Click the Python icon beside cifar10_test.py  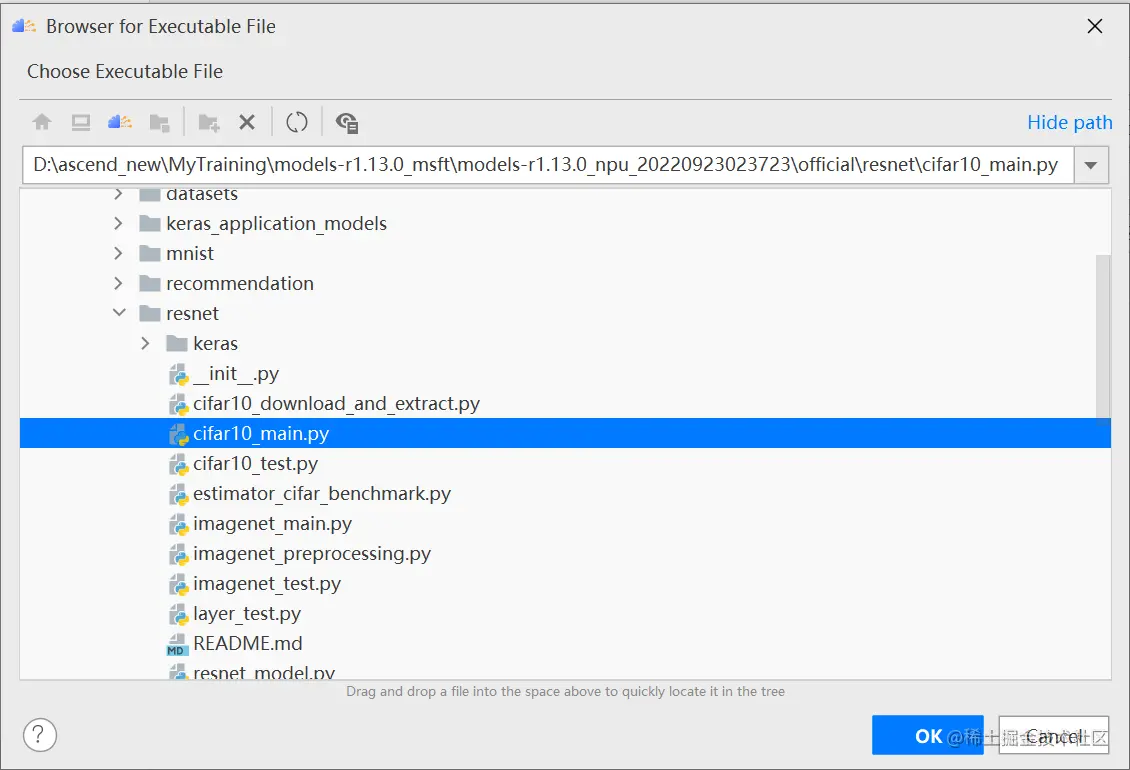tap(178, 464)
